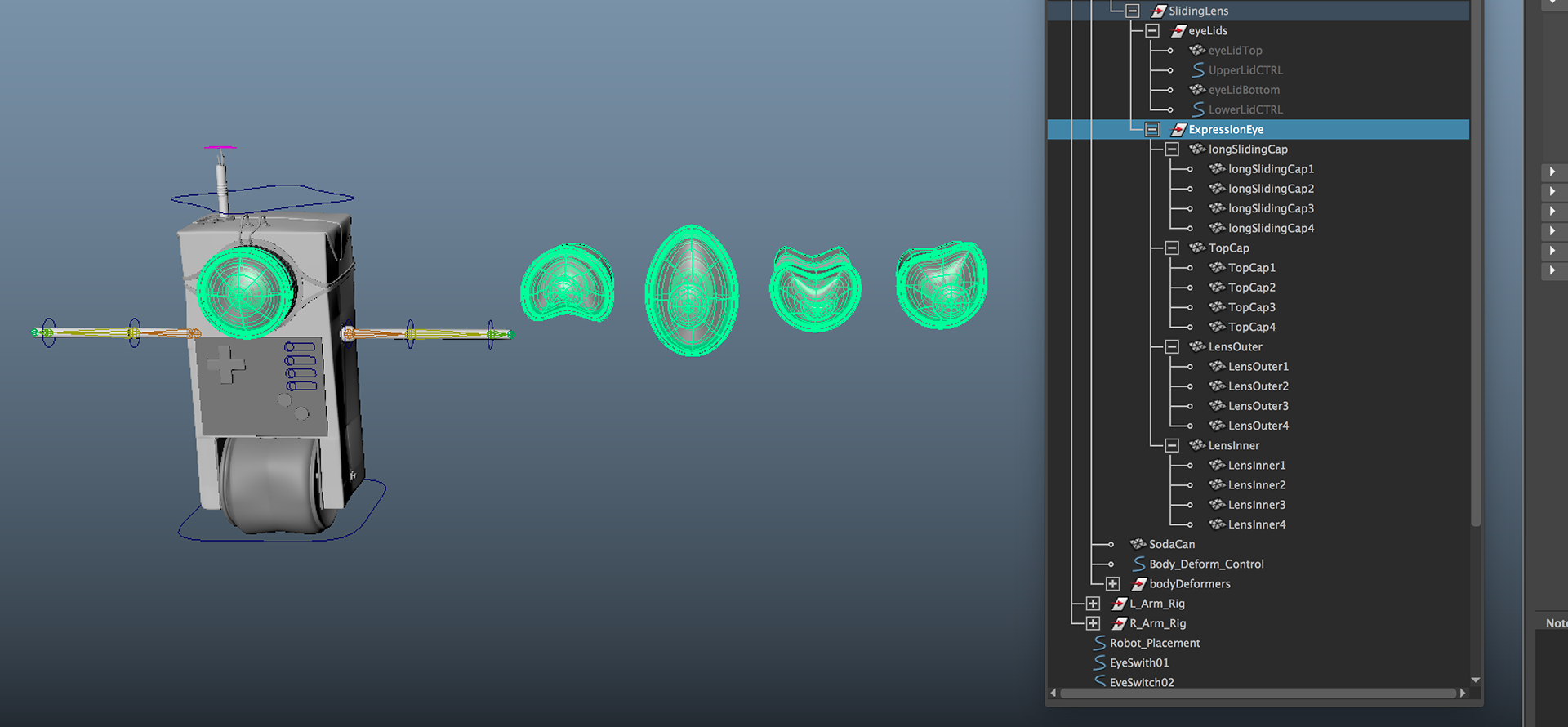The width and height of the screenshot is (1568, 727).
Task: Expand the R_Arm_Rig group
Action: coord(1093,623)
